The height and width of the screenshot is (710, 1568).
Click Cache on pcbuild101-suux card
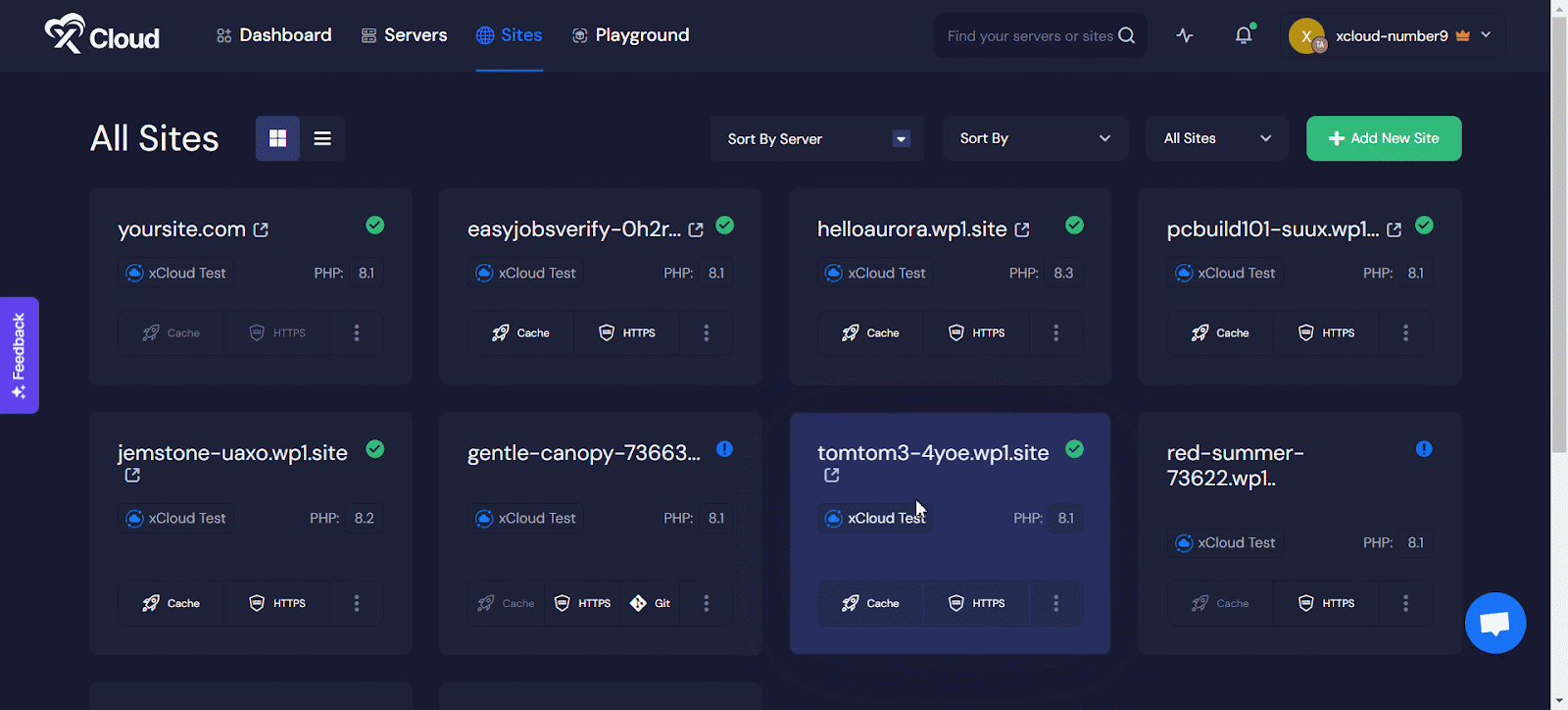tap(1221, 333)
